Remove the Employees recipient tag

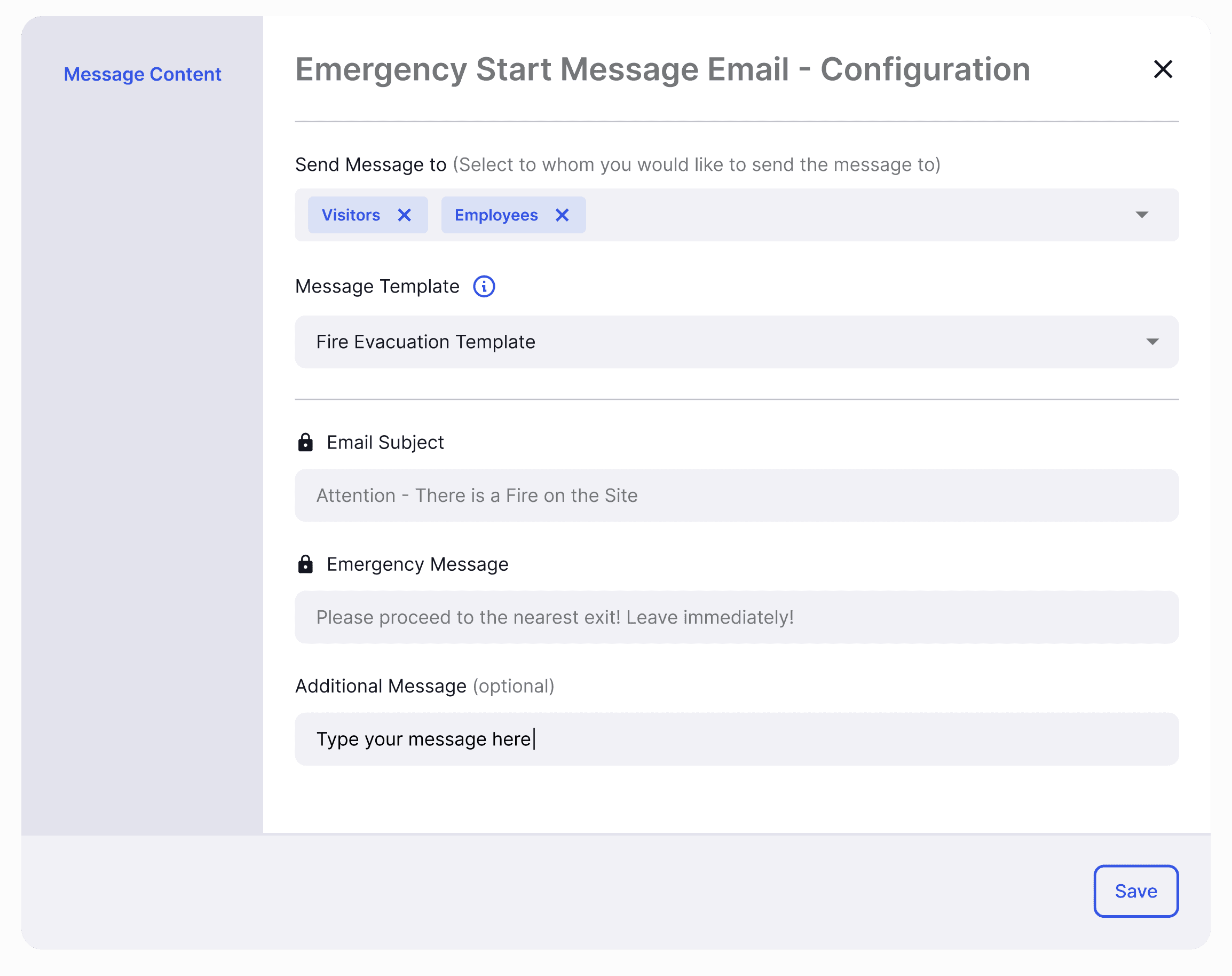(562, 215)
